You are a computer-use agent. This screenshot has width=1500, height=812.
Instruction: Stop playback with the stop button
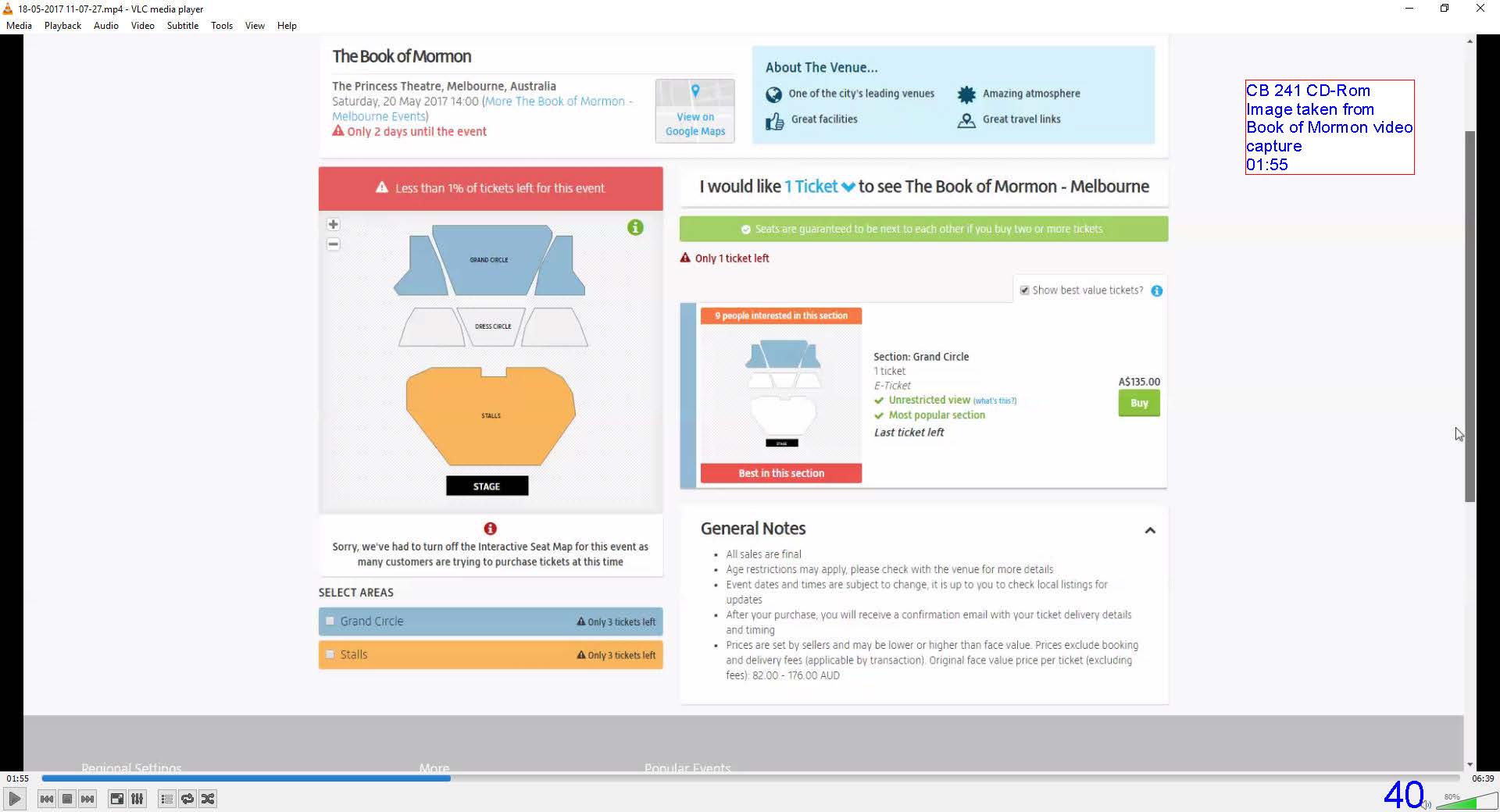click(67, 799)
